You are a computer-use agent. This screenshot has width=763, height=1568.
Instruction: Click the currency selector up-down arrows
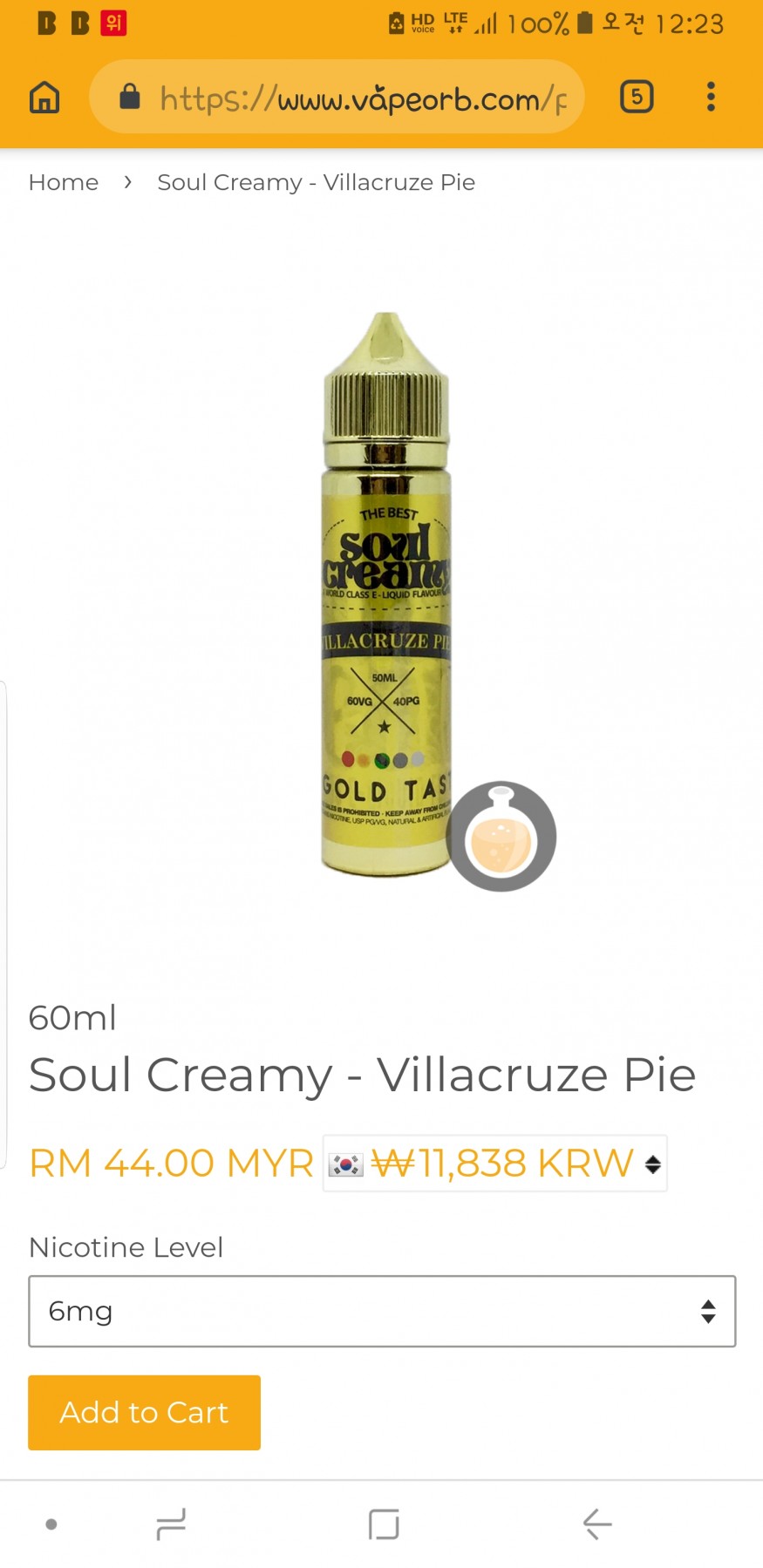652,1164
